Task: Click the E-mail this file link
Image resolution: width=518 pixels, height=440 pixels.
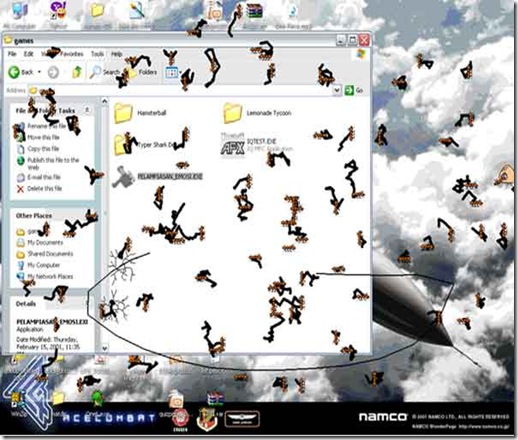Action: click(x=44, y=177)
